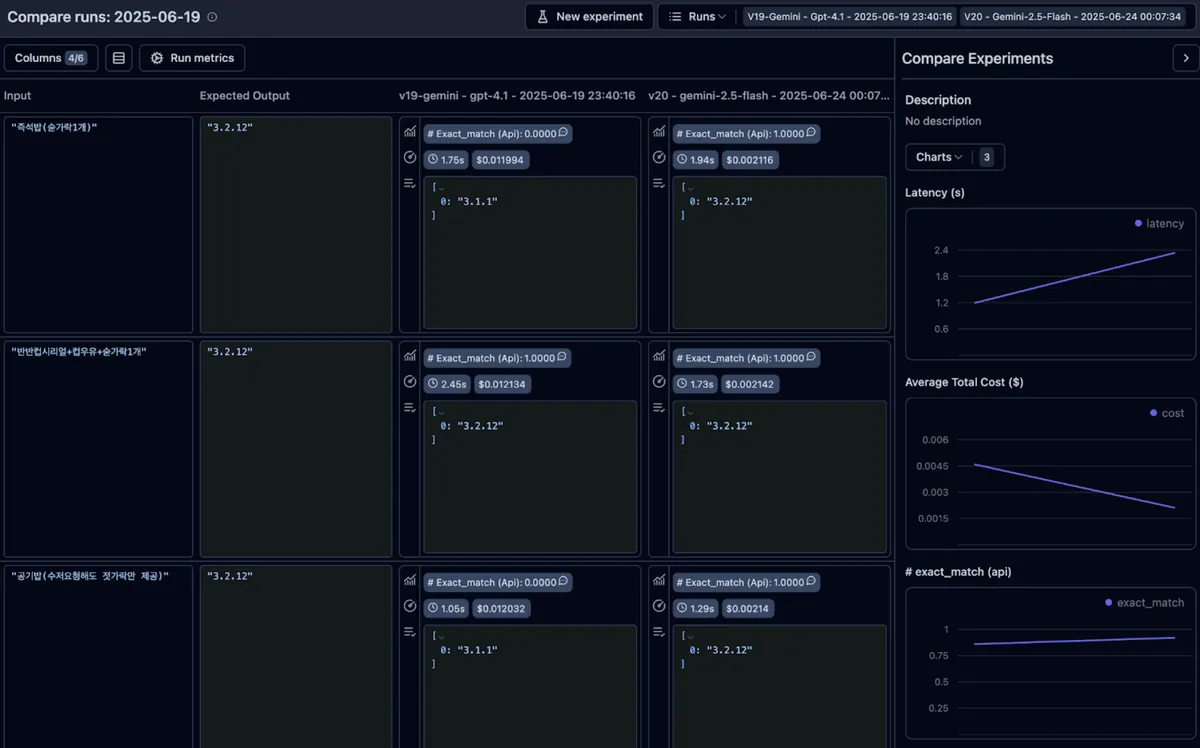Open the Columns 4/6 selector
Image resolution: width=1200 pixels, height=748 pixels.
tap(51, 58)
